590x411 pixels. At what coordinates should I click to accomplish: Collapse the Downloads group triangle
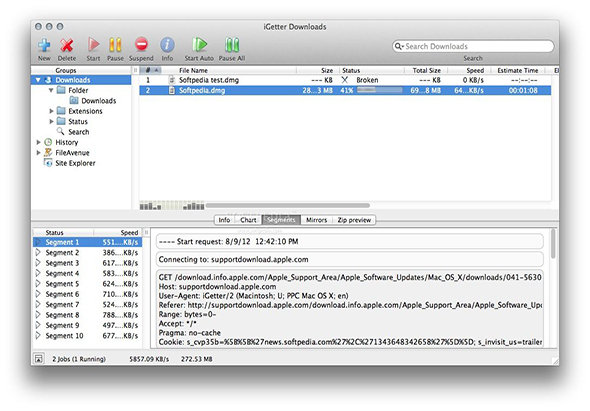point(38,80)
